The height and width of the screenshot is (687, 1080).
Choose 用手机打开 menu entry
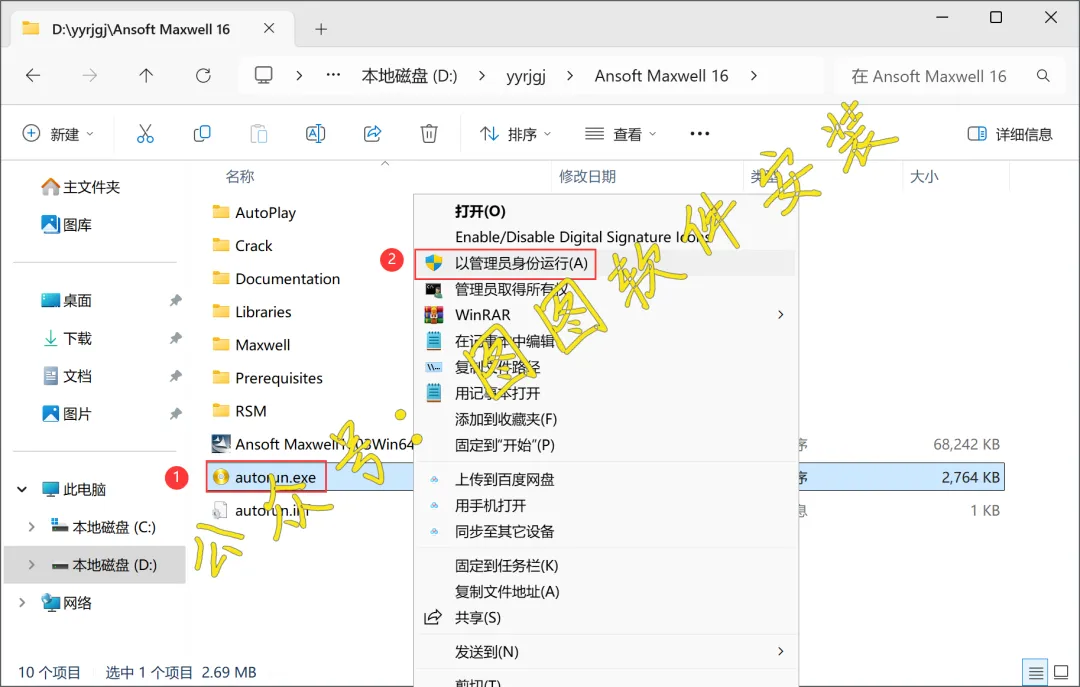pos(606,505)
